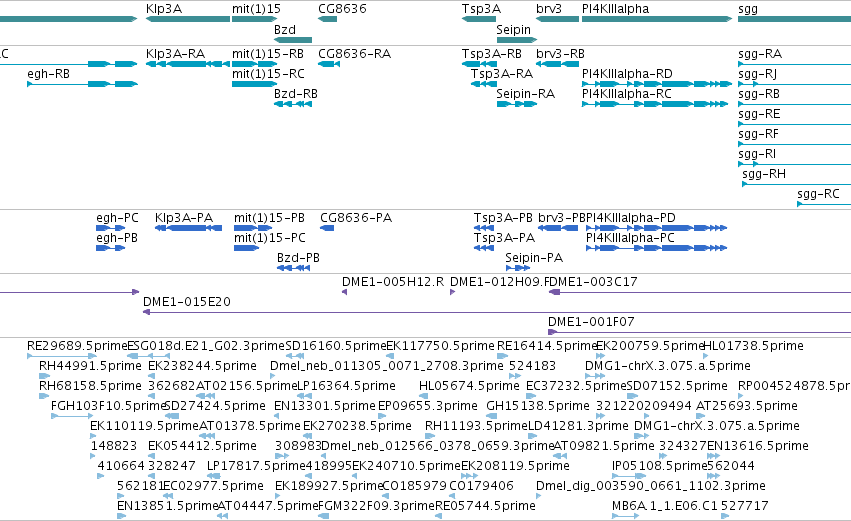Click the 'egh-PC' CDS label
Viewport: 851px width, 521px height.
117,218
